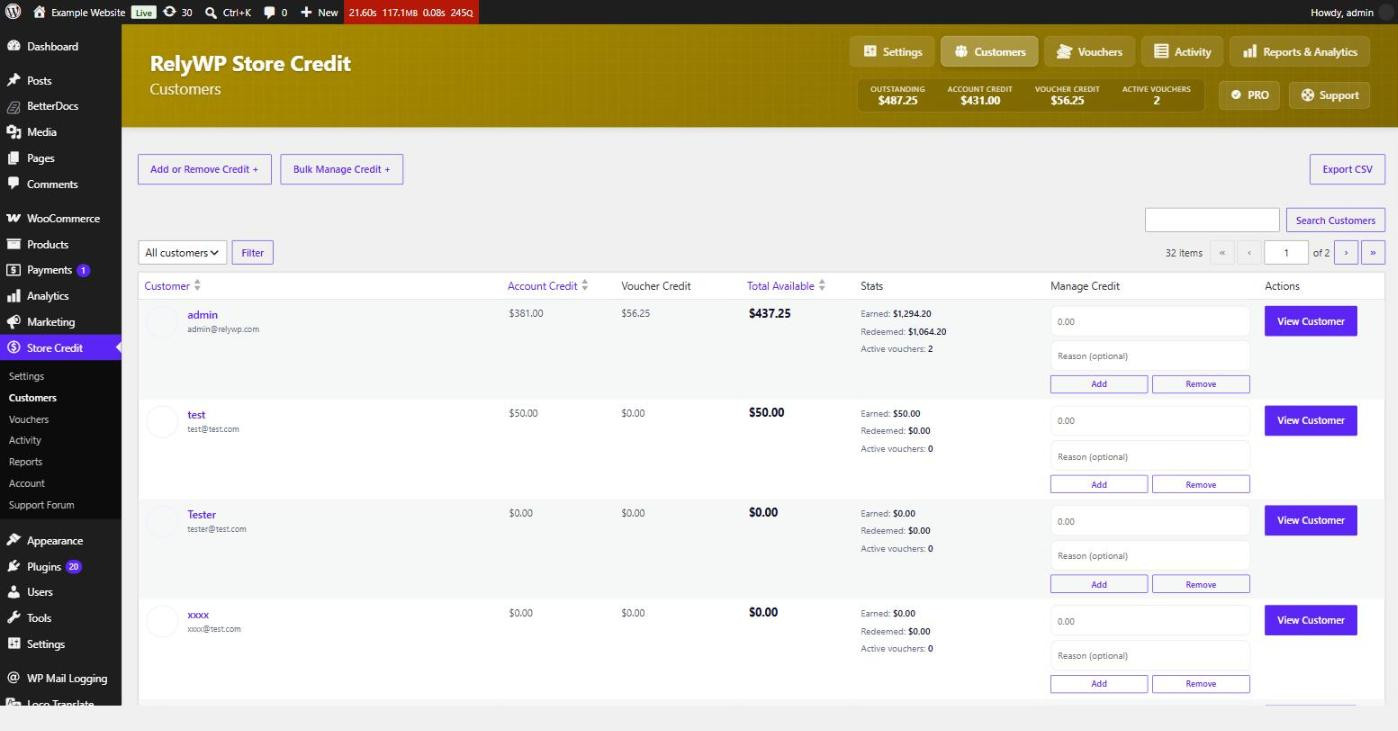Apply the customer Filter button
Viewport: 1398px width, 731px height.
click(253, 253)
